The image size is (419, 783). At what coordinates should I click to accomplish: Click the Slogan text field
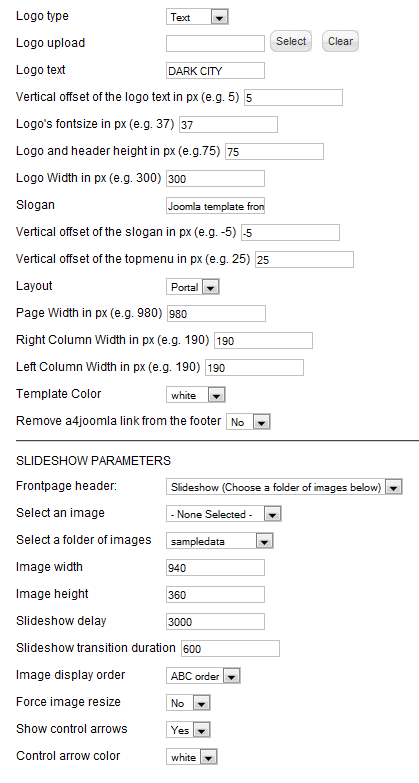coord(215,206)
